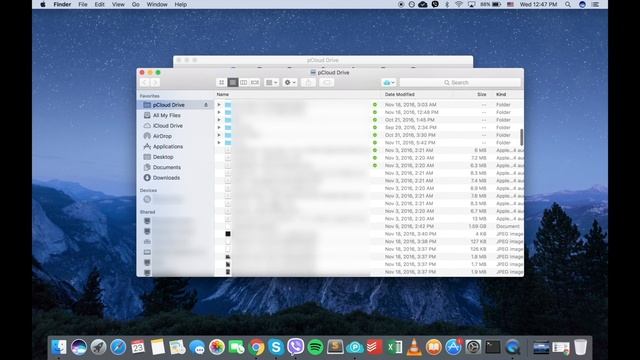The height and width of the screenshot is (360, 640).
Task: Expand folder modified Nov 18, 2016, 3:03 AM
Action: (219, 105)
